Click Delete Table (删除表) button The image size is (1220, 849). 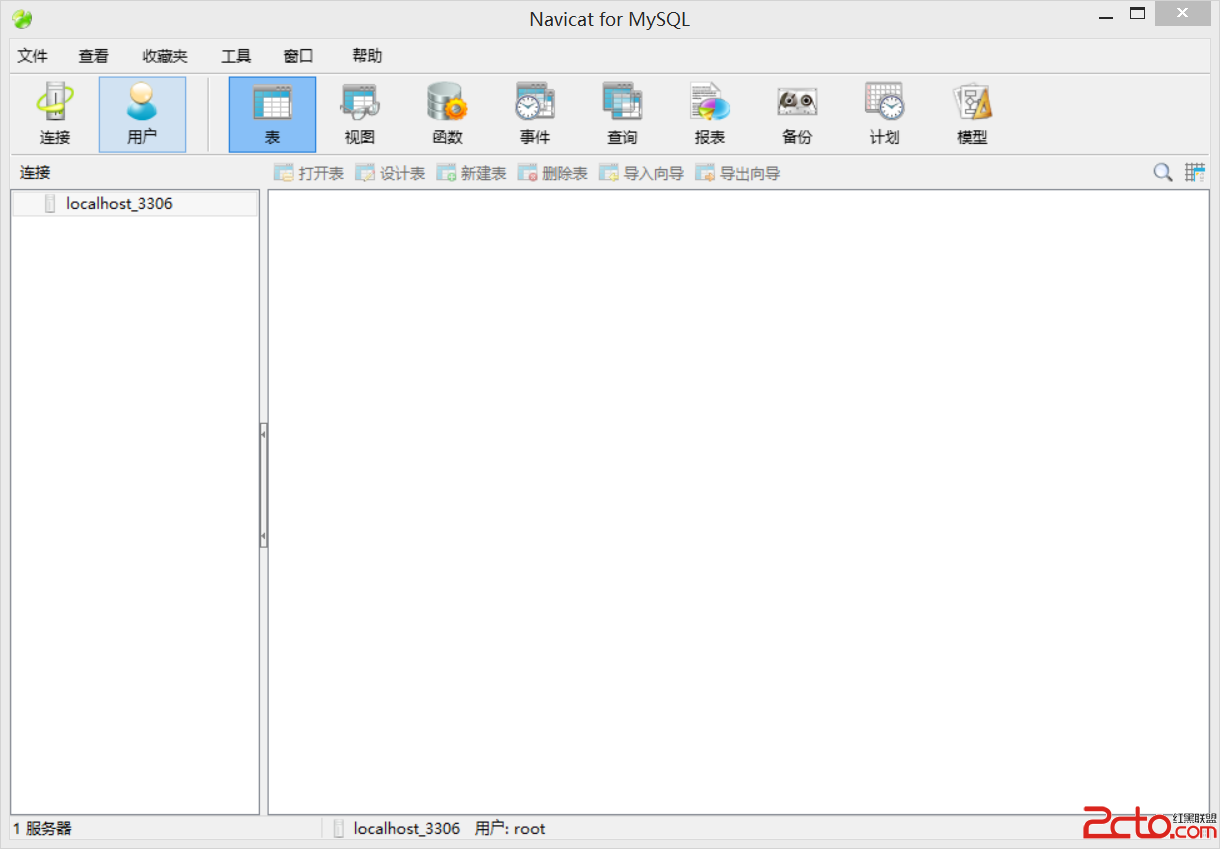[x=552, y=173]
